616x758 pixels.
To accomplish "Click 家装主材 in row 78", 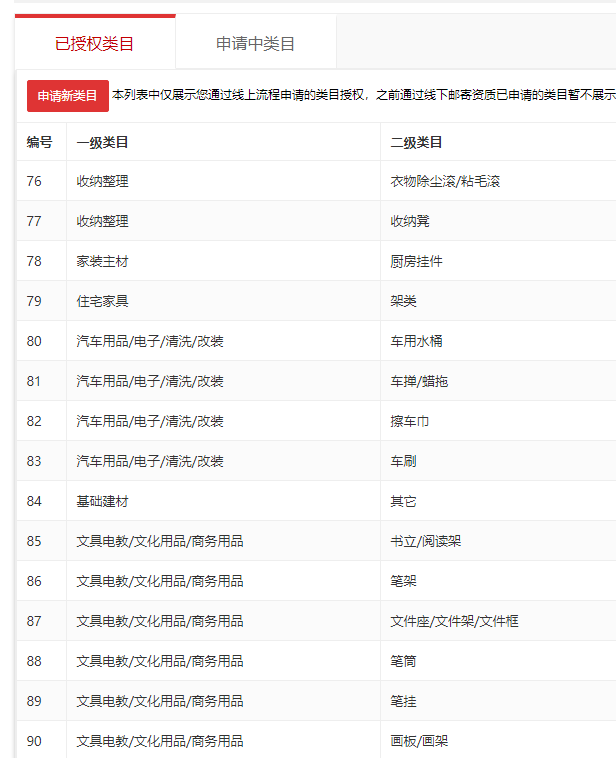I will tap(102, 261).
